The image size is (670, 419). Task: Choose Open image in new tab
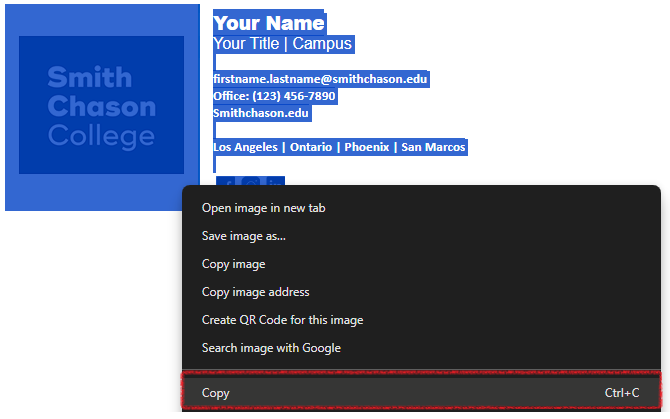[x=421, y=208]
